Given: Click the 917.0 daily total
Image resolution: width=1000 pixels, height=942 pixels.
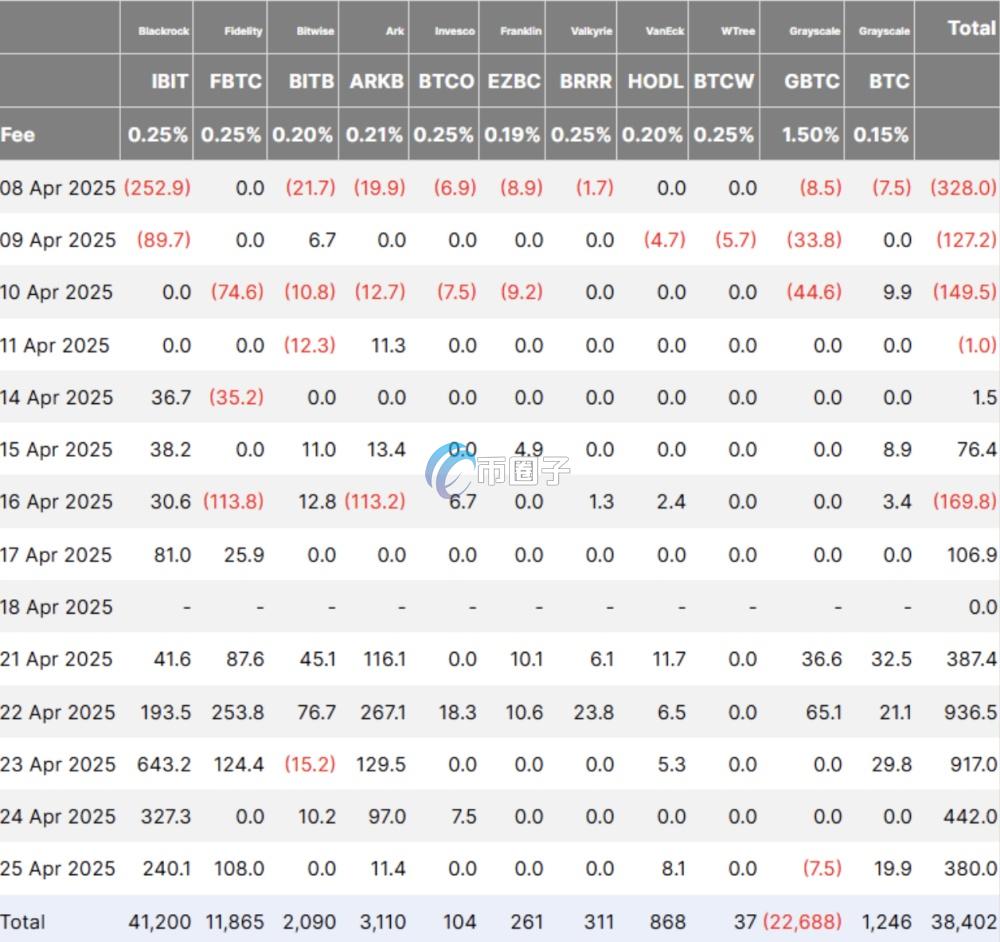Looking at the screenshot, I should pyautogui.click(x=973, y=764).
